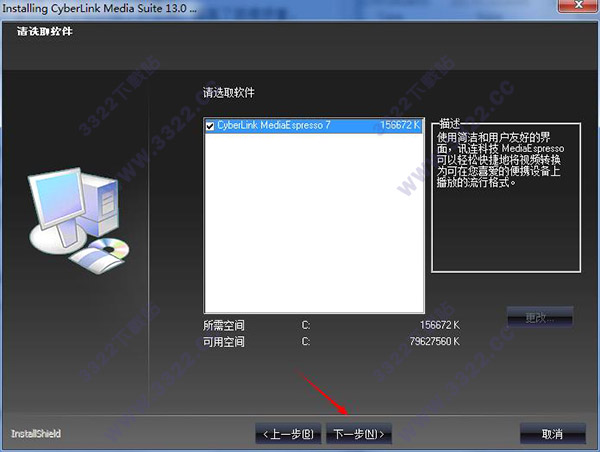The height and width of the screenshot is (452, 600).
Task: Click the 可用空间 available space label
Action: (224, 342)
